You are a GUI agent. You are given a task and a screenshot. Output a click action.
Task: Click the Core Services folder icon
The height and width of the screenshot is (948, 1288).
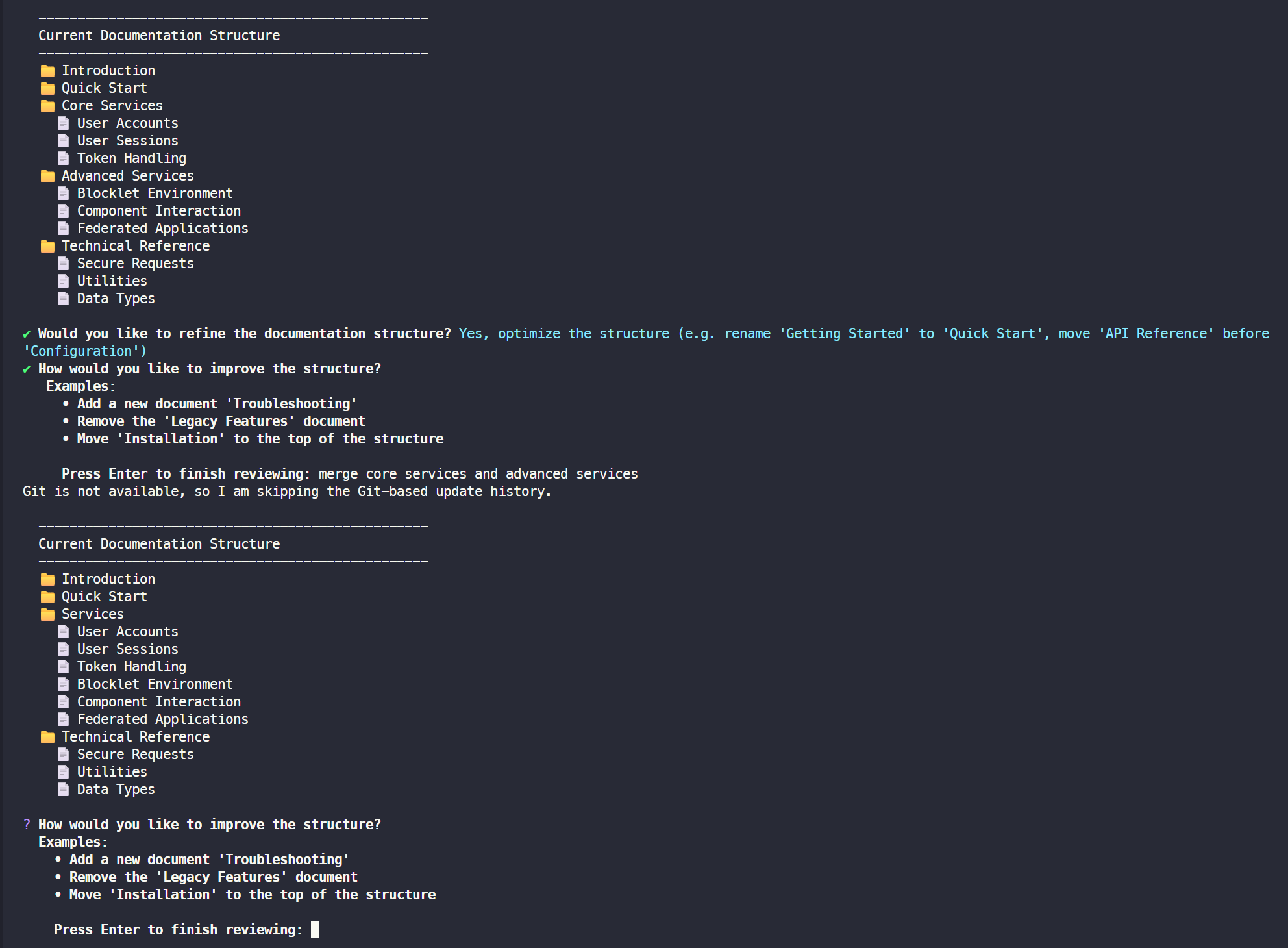(47, 106)
